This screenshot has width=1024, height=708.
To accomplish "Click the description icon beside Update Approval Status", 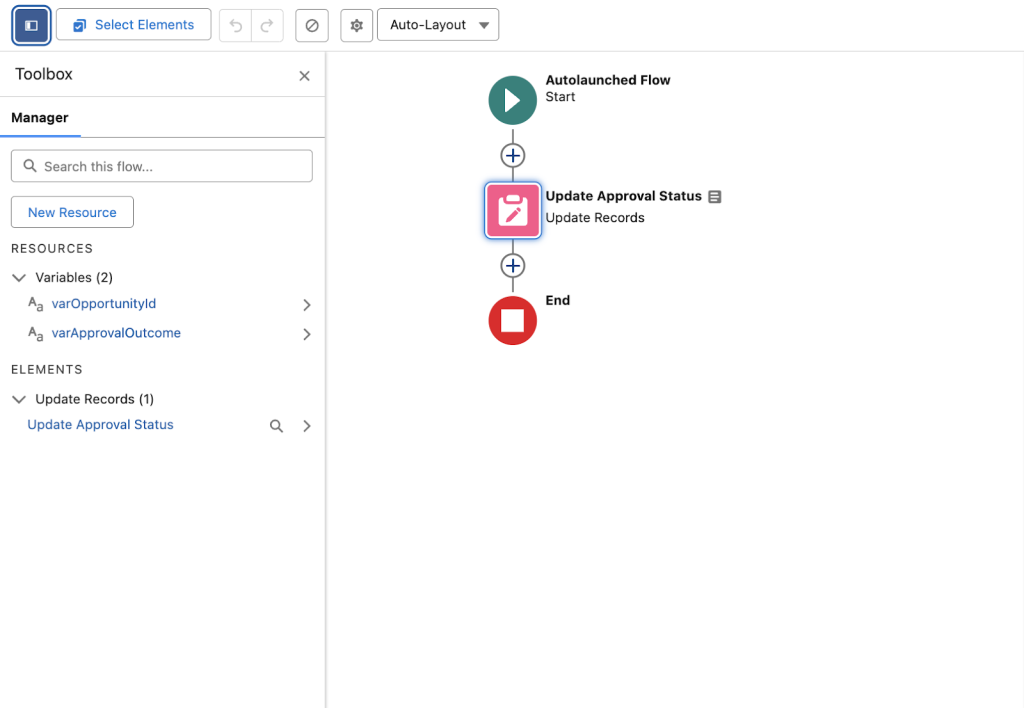I will [x=715, y=197].
